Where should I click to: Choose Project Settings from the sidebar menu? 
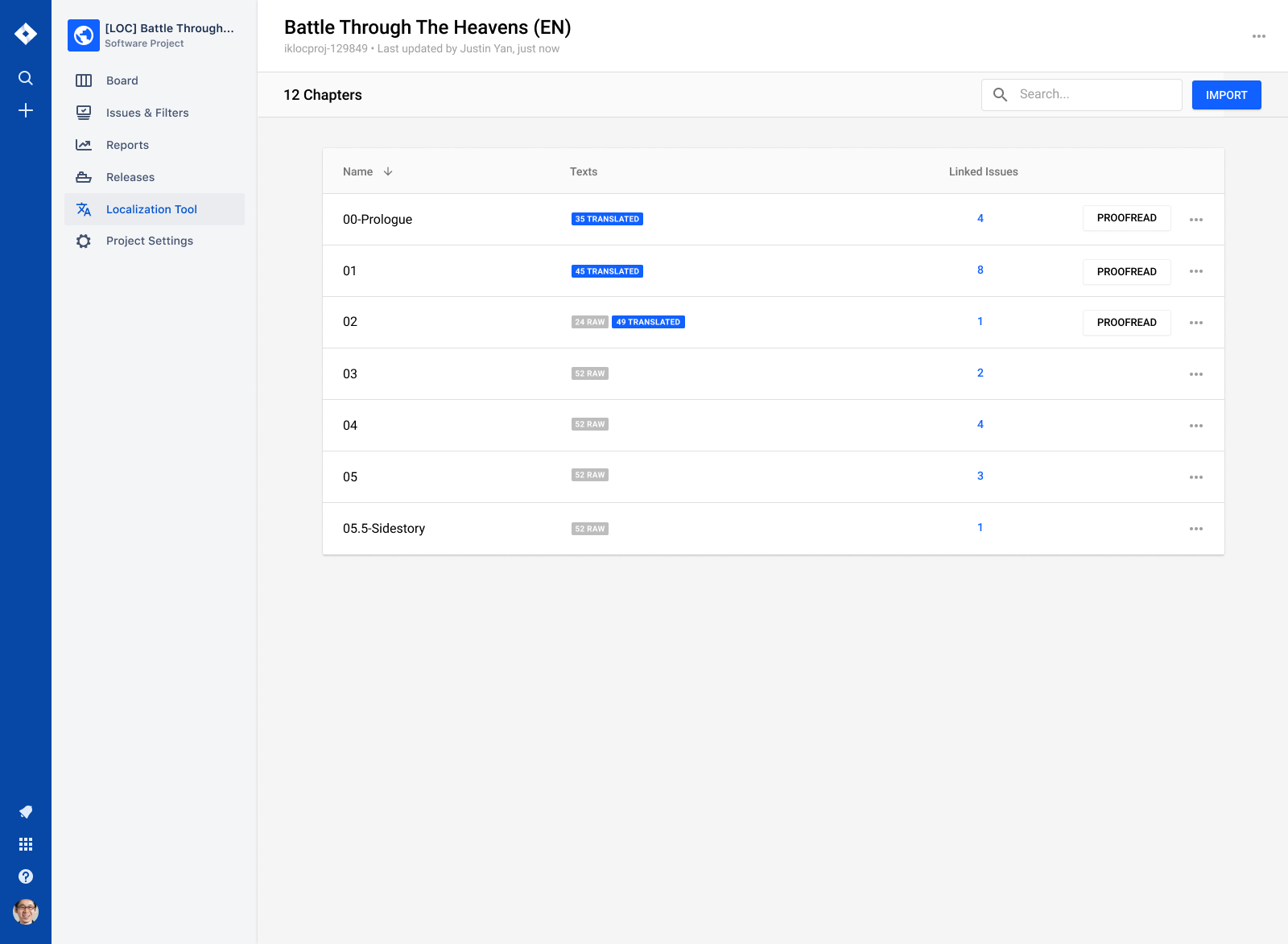point(150,241)
